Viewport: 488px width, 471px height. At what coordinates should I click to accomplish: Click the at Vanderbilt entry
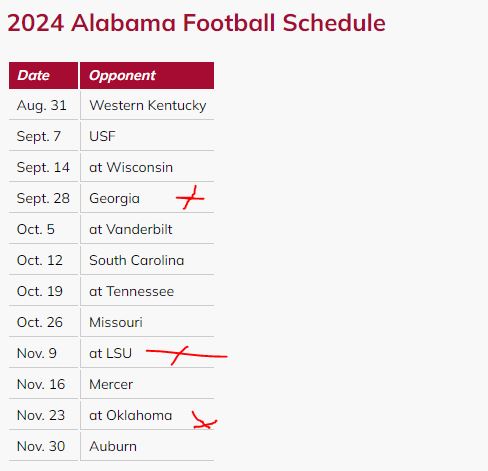pos(131,229)
